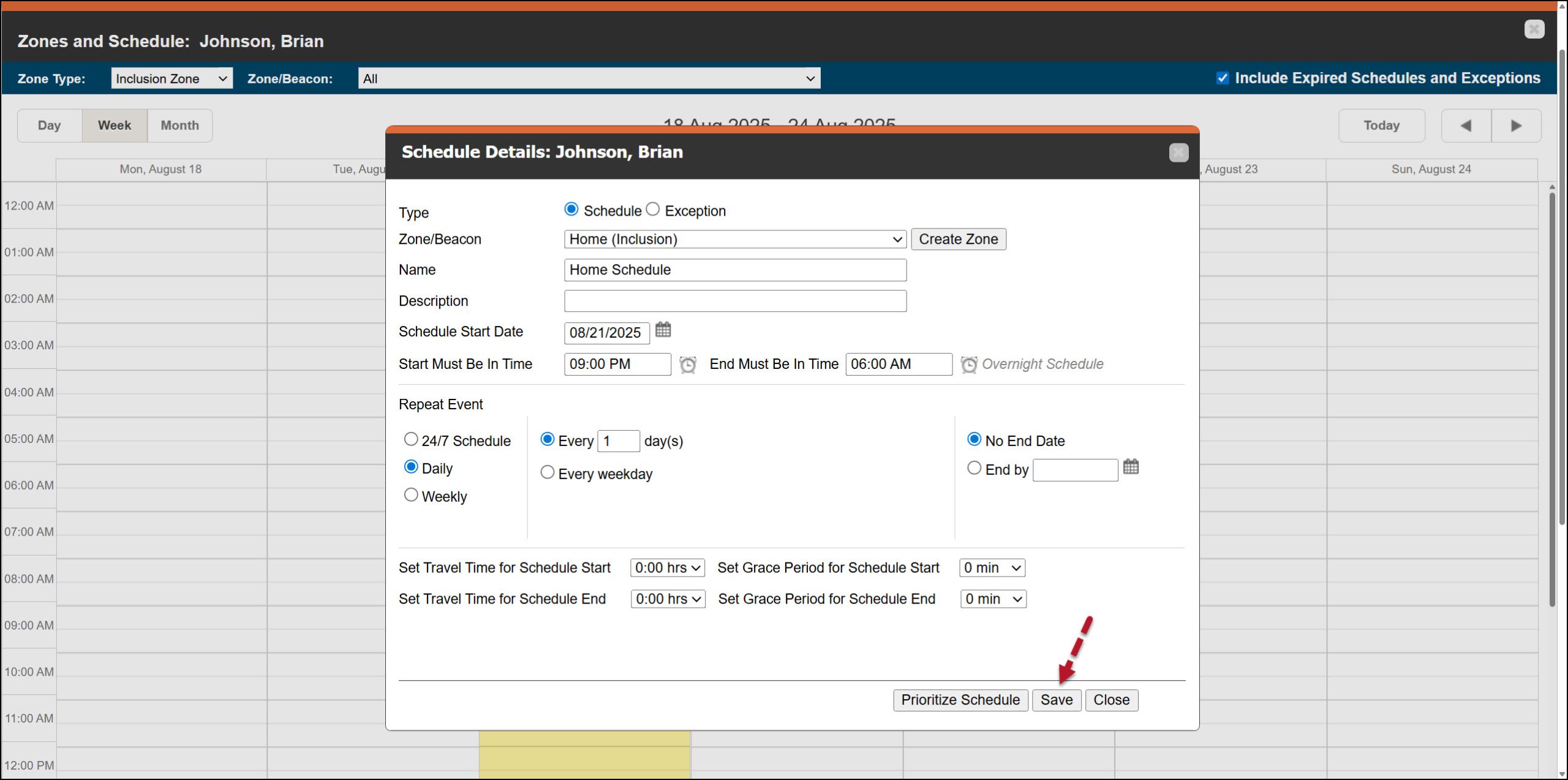
Task: Expand the Home (Inclusion) Zone/Beacon dropdown
Action: coord(734,240)
